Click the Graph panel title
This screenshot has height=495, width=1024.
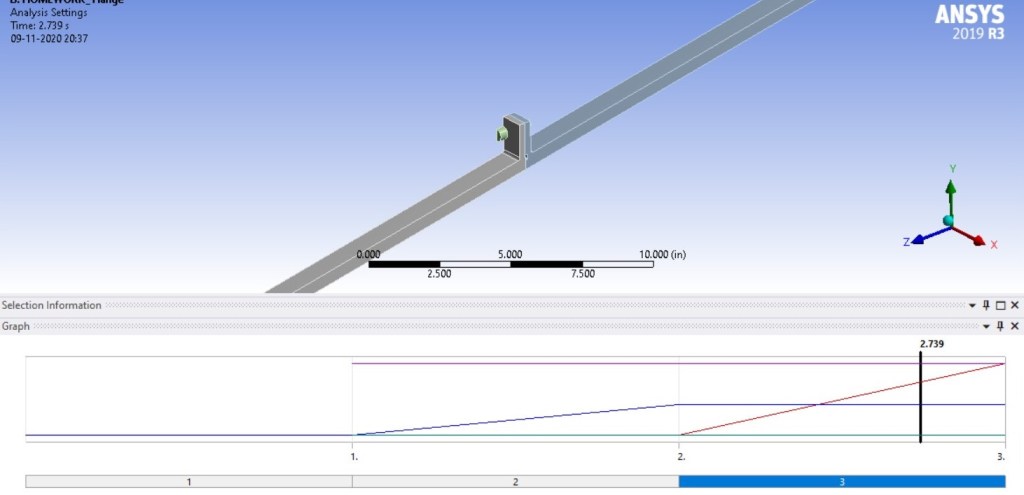click(16, 326)
